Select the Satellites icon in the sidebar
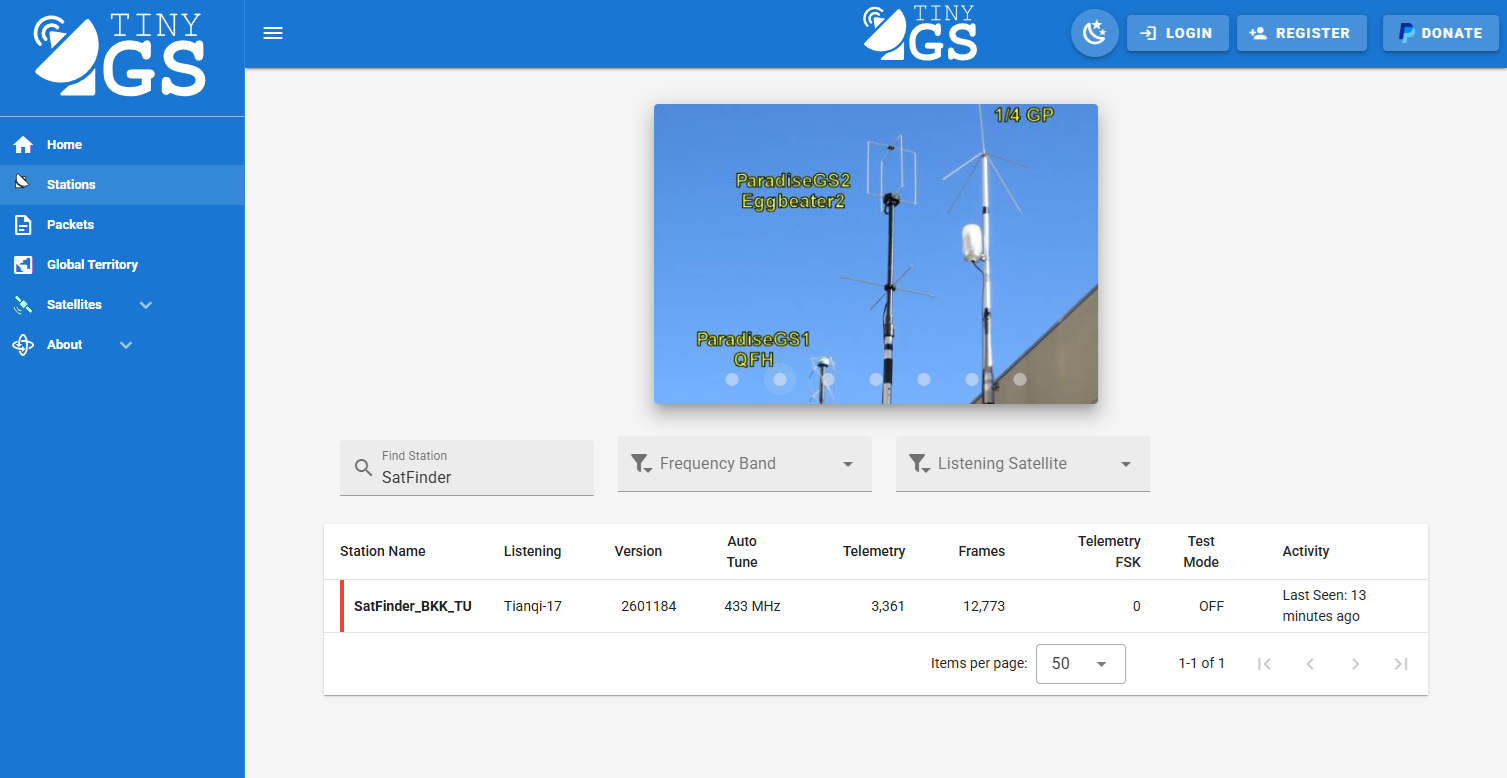Image resolution: width=1507 pixels, height=778 pixels. click(x=22, y=304)
